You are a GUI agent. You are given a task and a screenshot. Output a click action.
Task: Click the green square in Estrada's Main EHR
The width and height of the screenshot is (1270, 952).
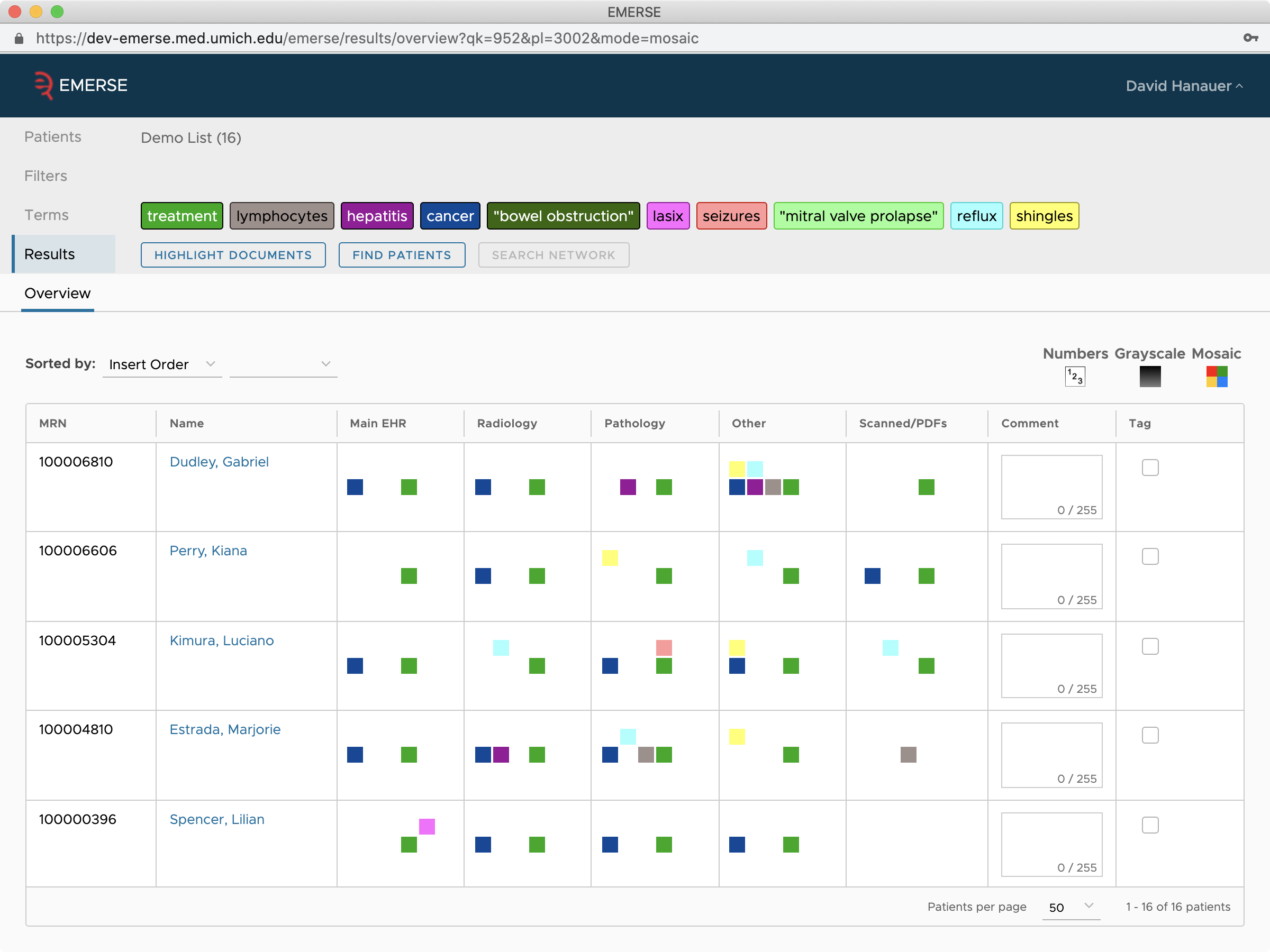click(x=409, y=755)
